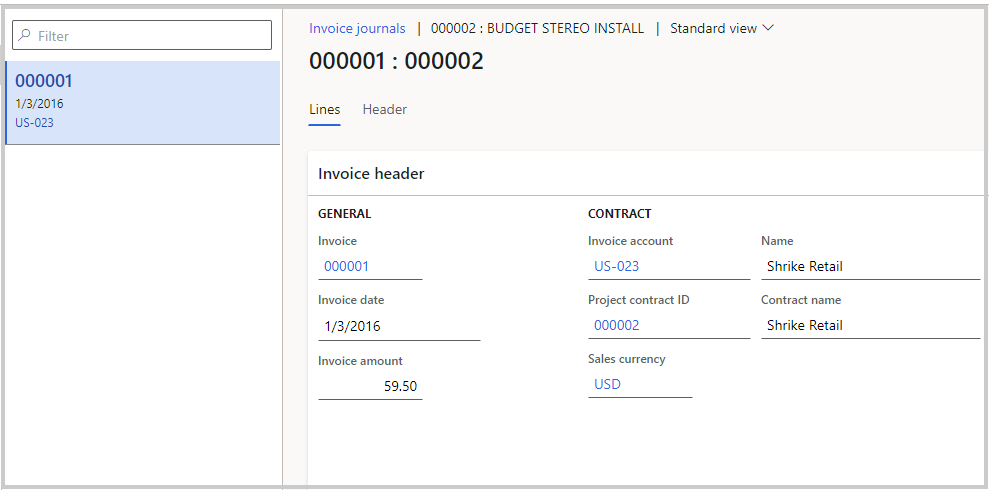
Task: Click Name field above Contract name
Action: click(x=870, y=266)
